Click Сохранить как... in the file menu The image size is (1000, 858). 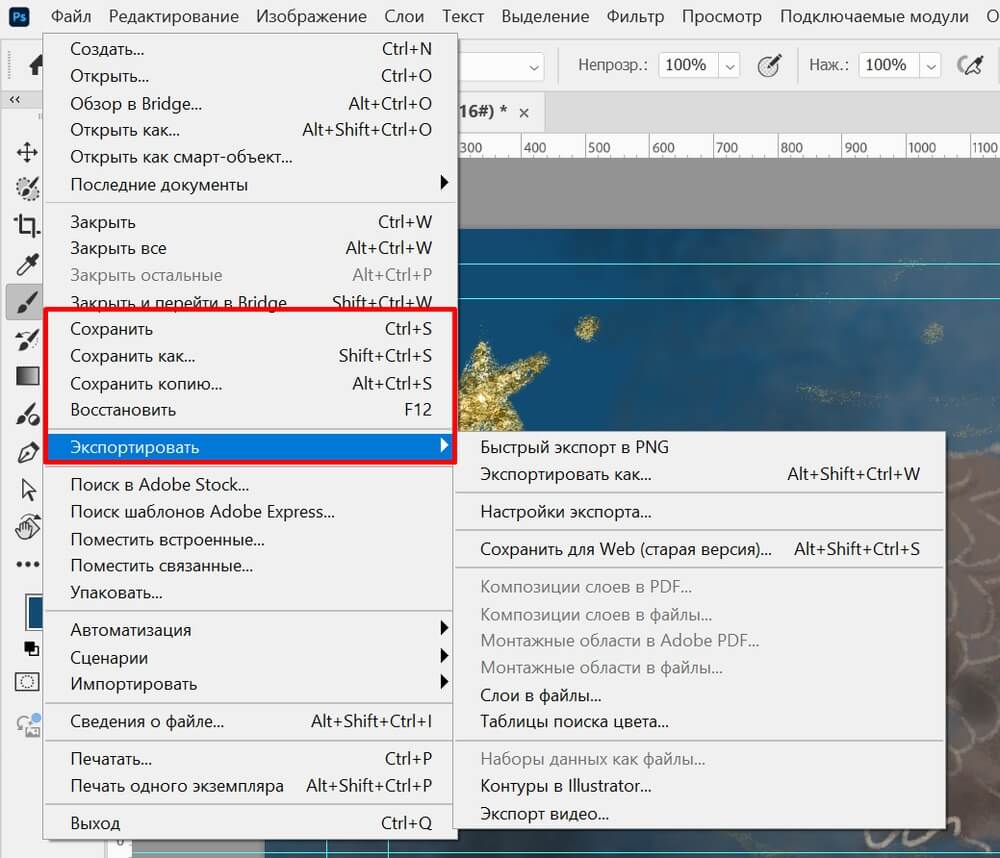tap(133, 356)
